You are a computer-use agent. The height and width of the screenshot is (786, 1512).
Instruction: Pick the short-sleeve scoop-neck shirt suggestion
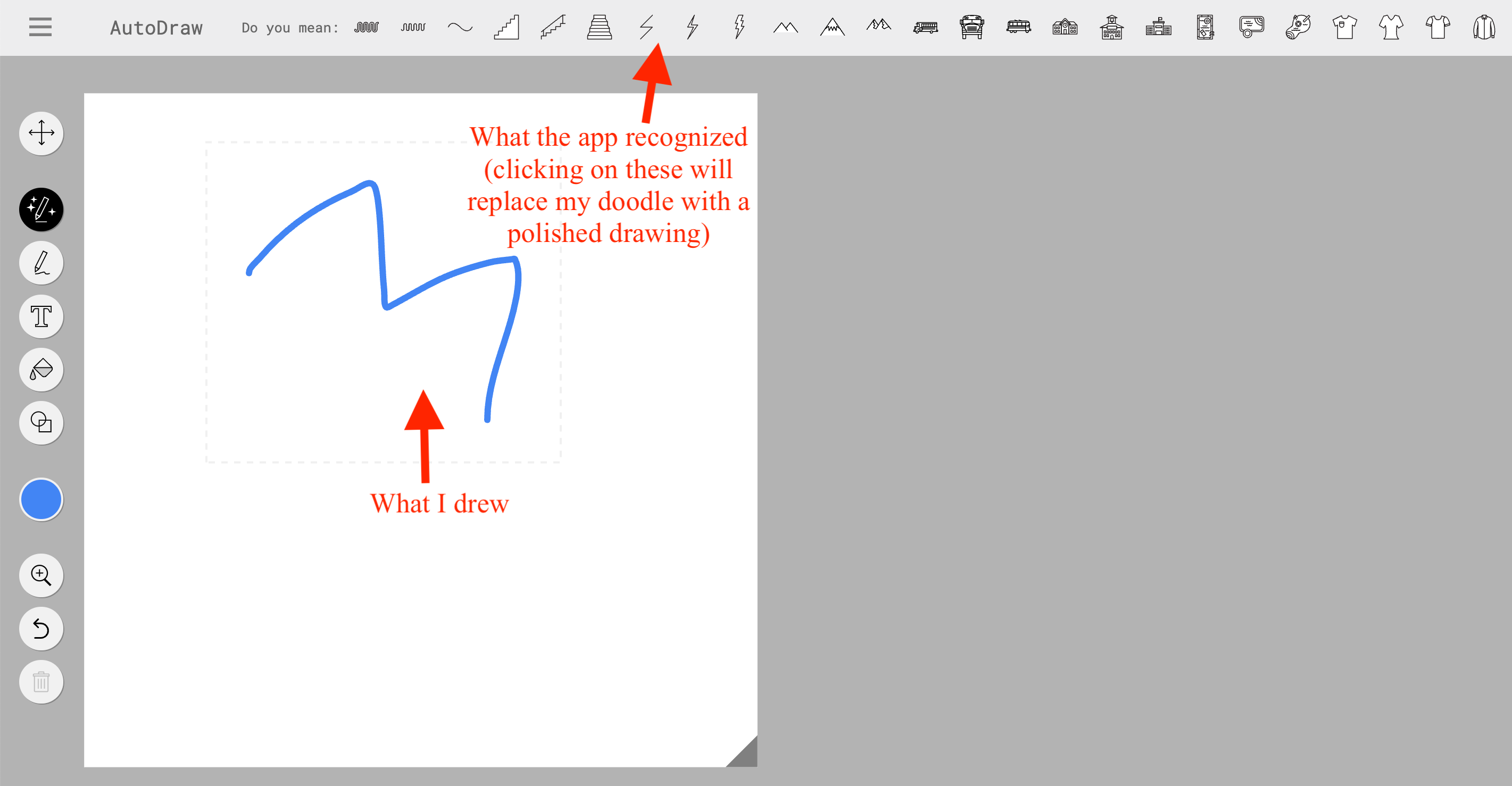click(1438, 27)
